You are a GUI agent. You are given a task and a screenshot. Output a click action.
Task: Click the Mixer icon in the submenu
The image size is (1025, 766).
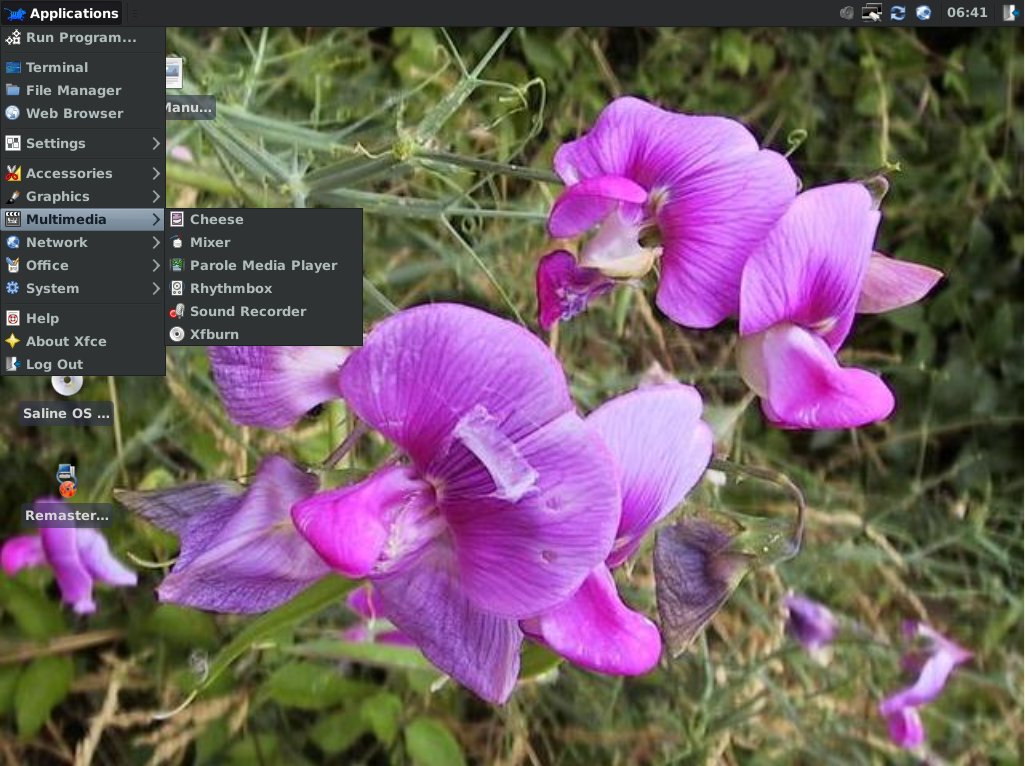[x=176, y=242]
